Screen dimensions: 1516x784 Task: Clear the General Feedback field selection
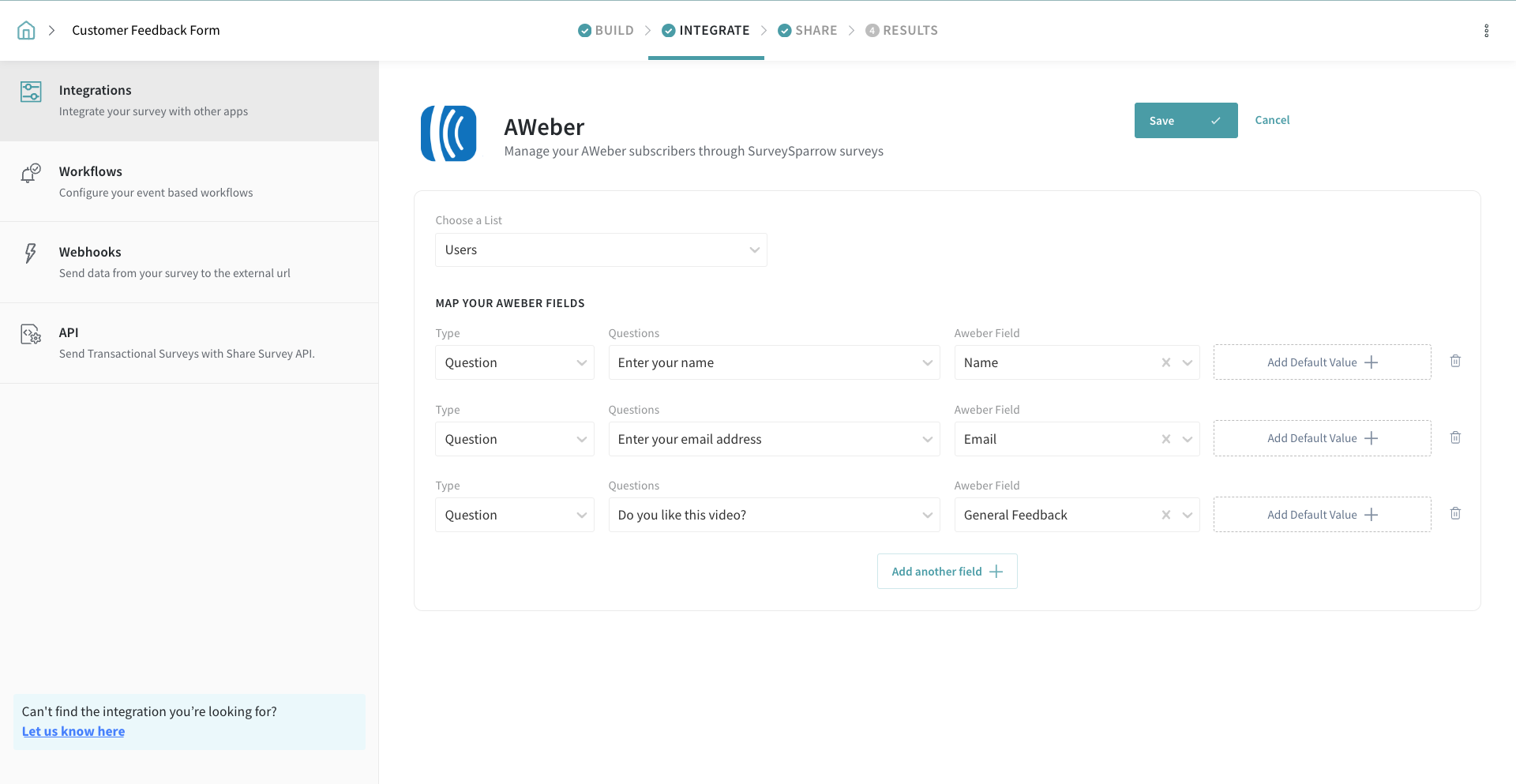(x=1165, y=516)
